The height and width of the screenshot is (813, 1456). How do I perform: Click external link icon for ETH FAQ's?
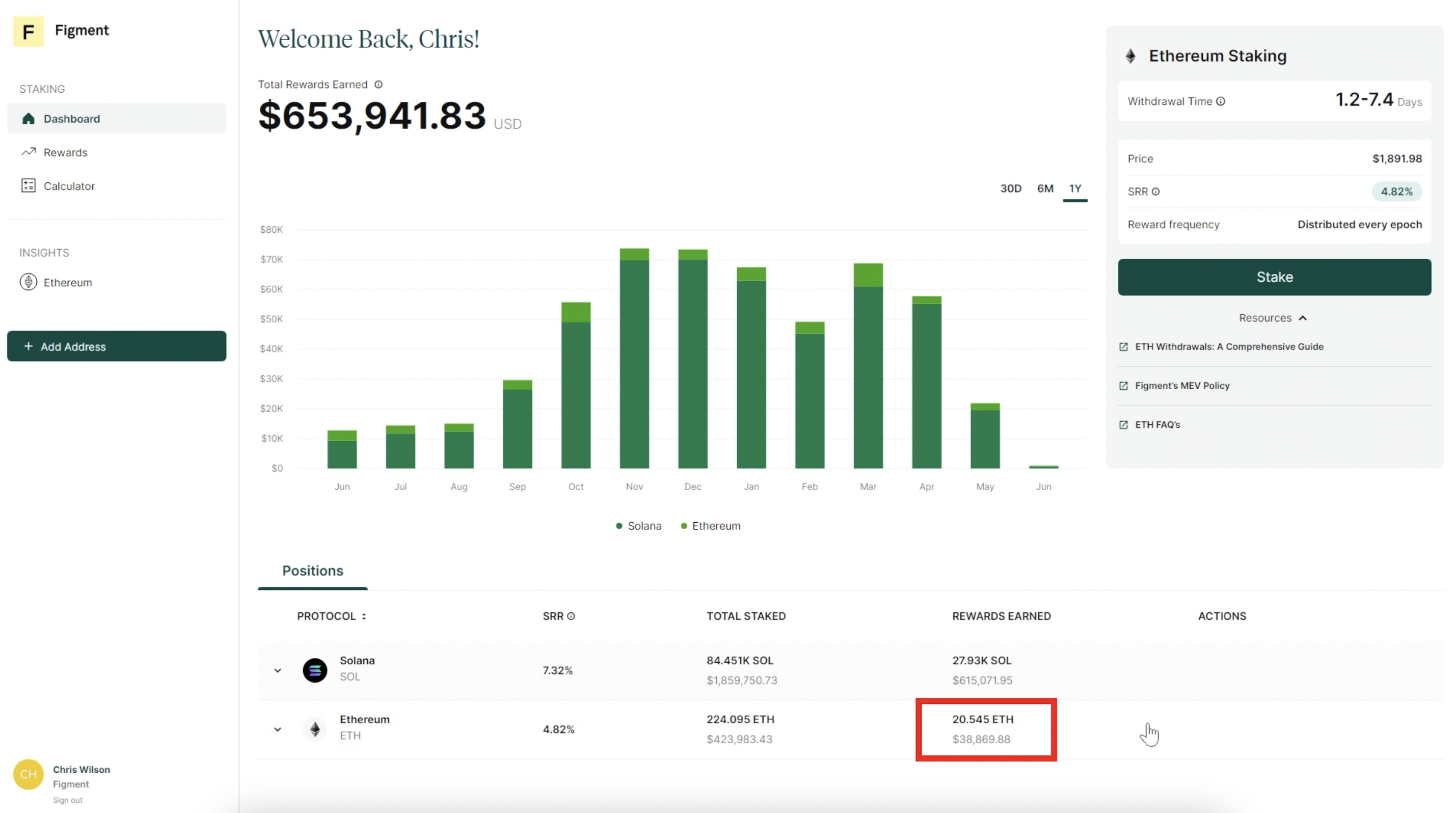tap(1124, 425)
